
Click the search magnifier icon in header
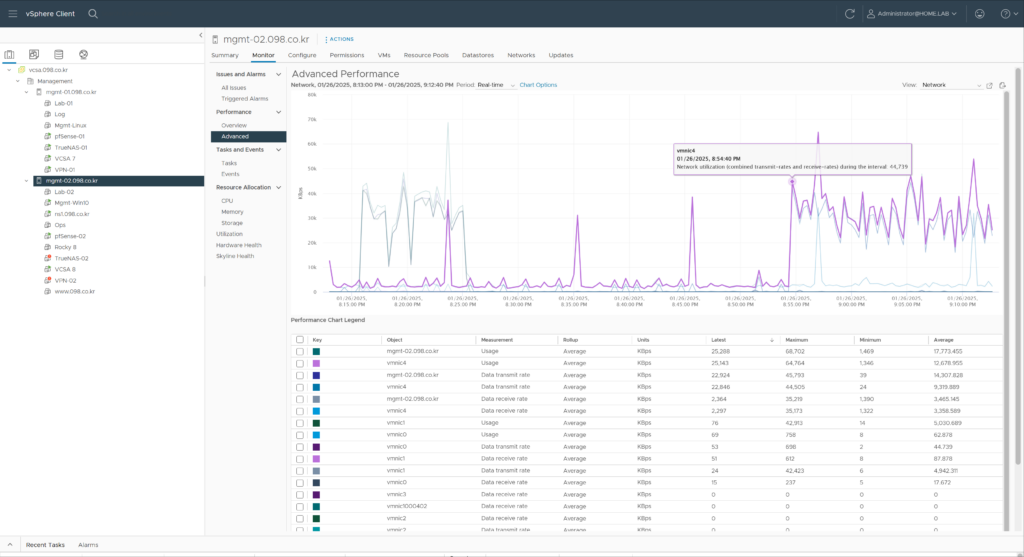tap(93, 13)
